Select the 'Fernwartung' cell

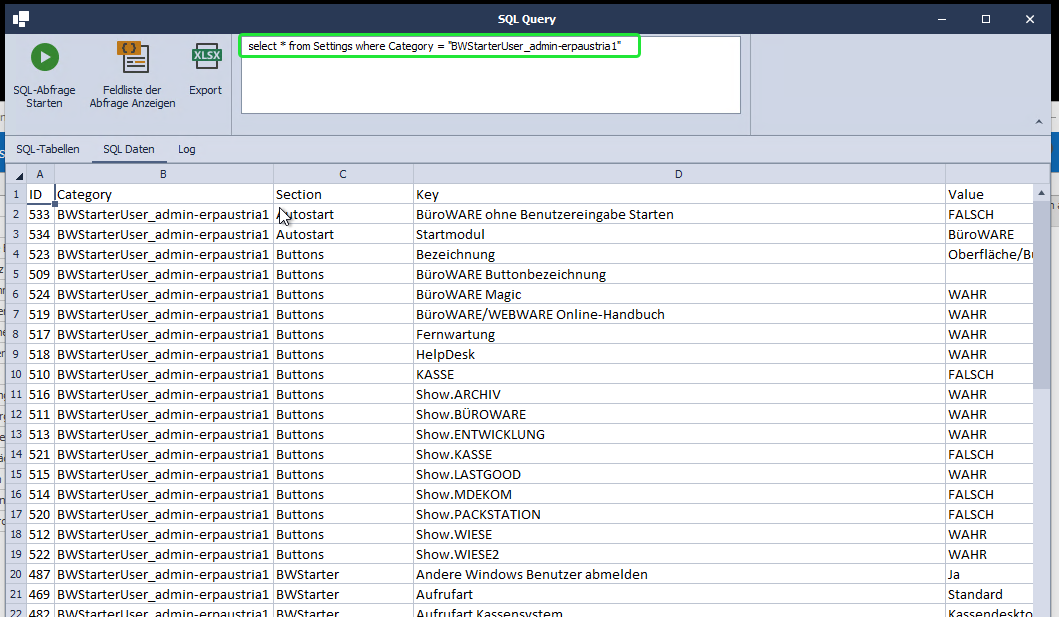679,334
